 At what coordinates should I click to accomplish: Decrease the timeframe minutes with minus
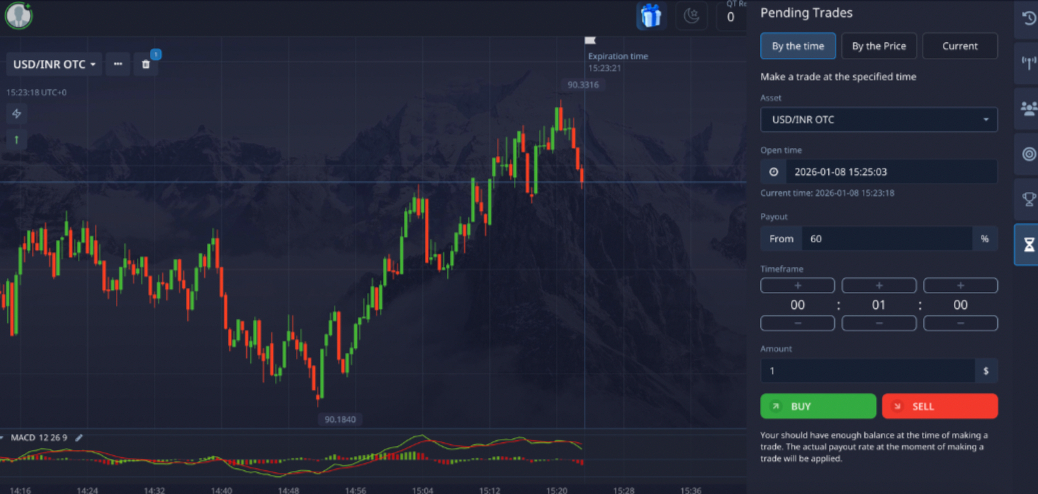click(878, 323)
